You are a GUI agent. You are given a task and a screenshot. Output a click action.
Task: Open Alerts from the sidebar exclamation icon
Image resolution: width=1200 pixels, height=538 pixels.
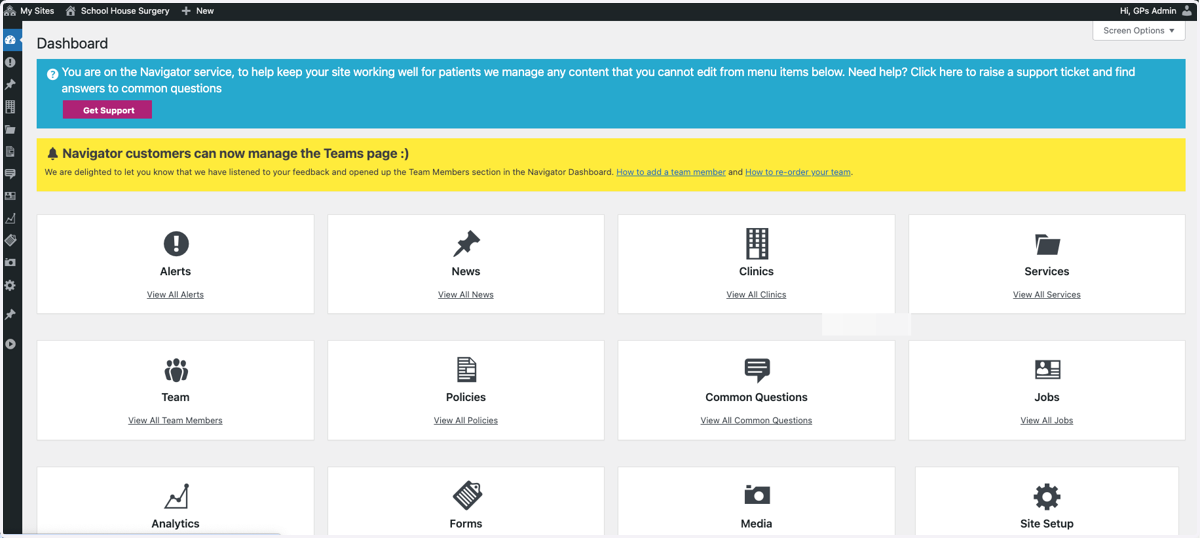click(10, 62)
